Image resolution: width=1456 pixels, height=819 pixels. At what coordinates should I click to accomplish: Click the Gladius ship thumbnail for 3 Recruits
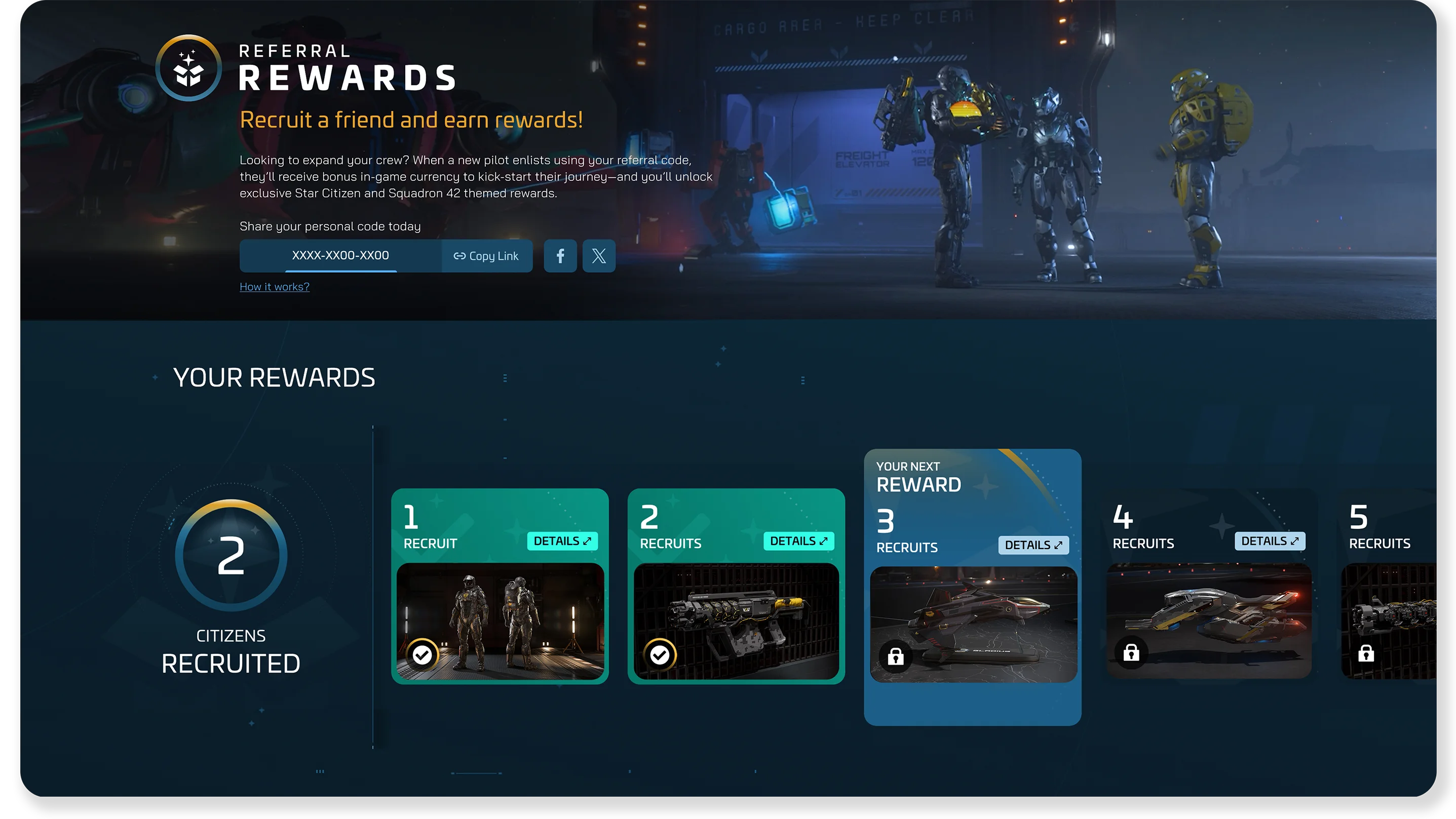pyautogui.click(x=973, y=625)
